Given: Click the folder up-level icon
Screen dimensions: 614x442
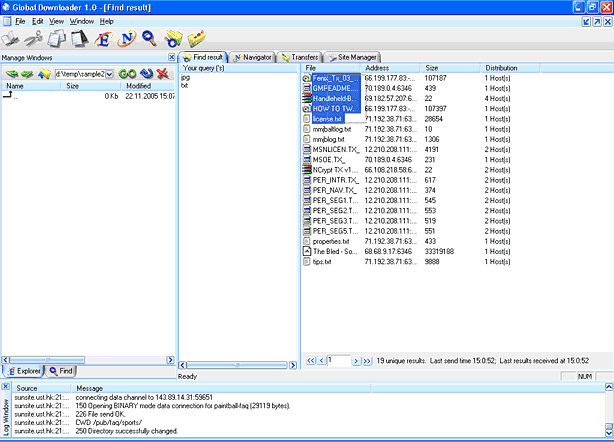Looking at the screenshot, I should click(44, 74).
